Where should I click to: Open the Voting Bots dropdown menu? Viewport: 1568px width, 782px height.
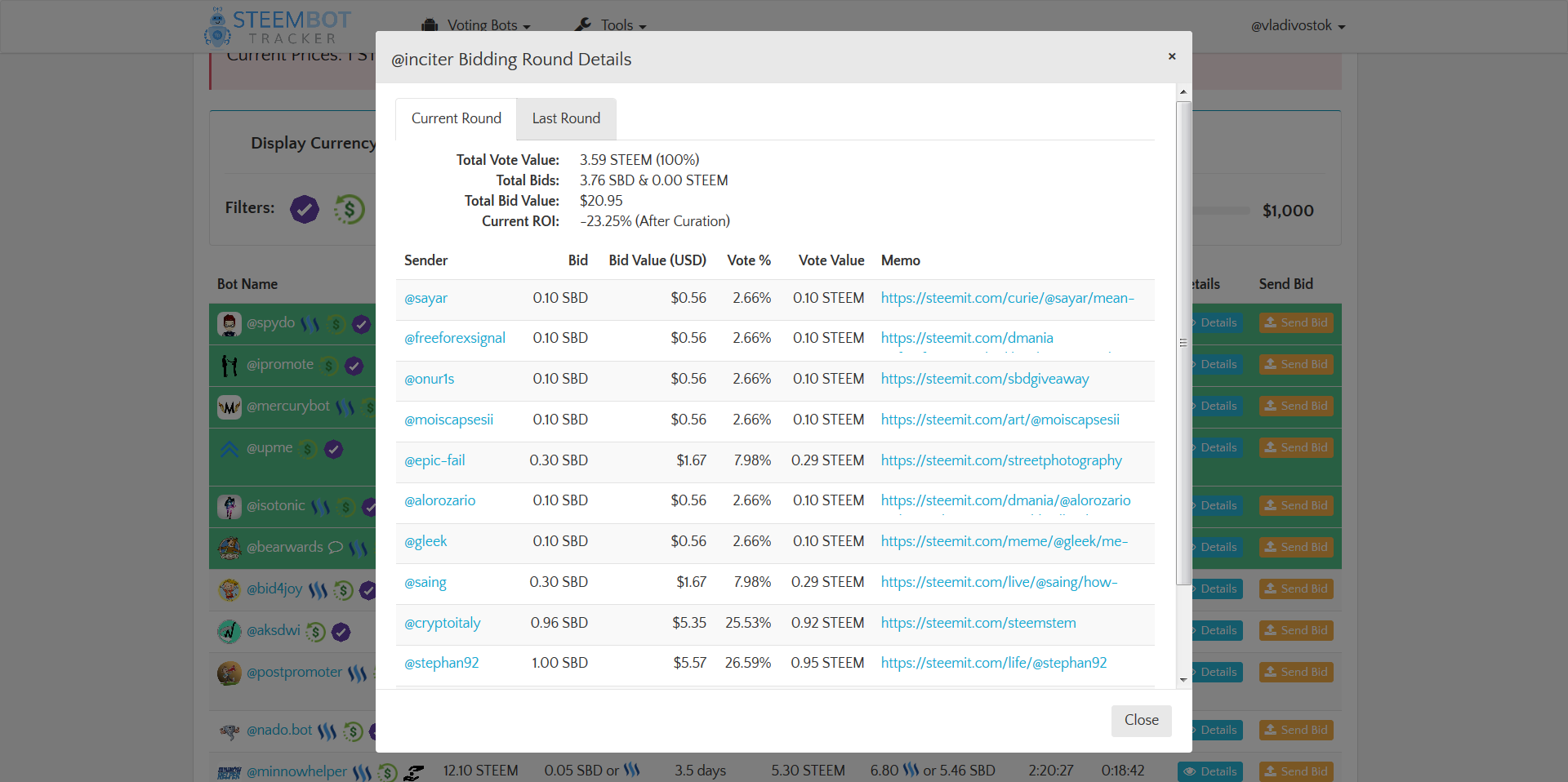[x=476, y=25]
